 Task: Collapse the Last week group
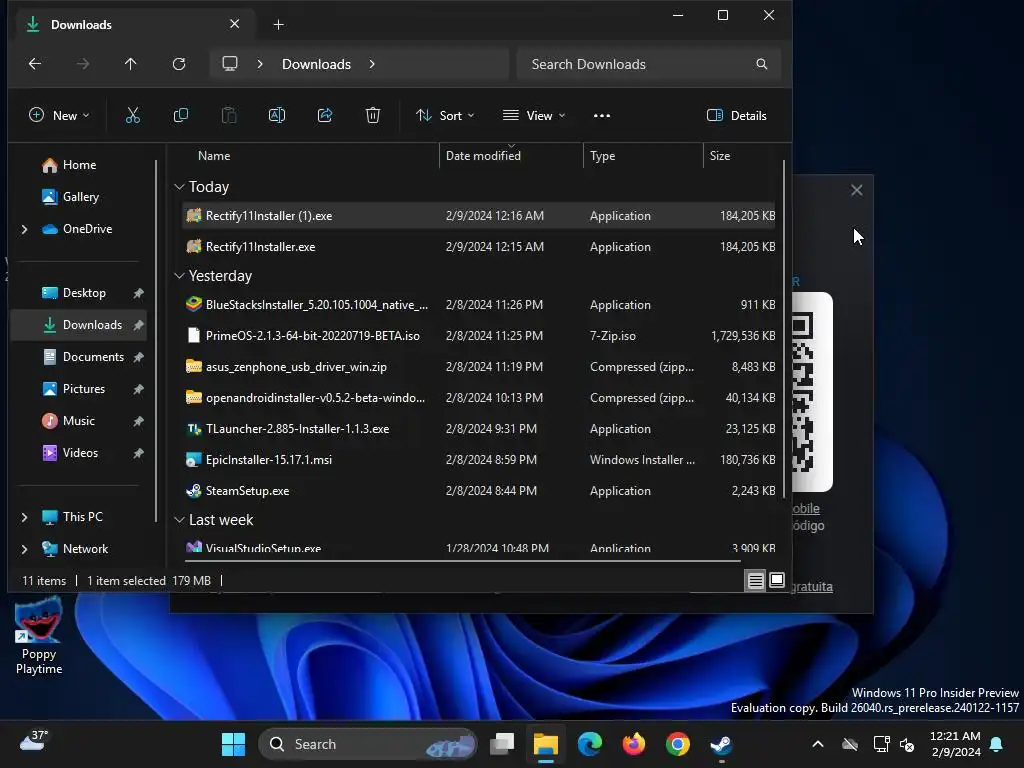(x=180, y=520)
